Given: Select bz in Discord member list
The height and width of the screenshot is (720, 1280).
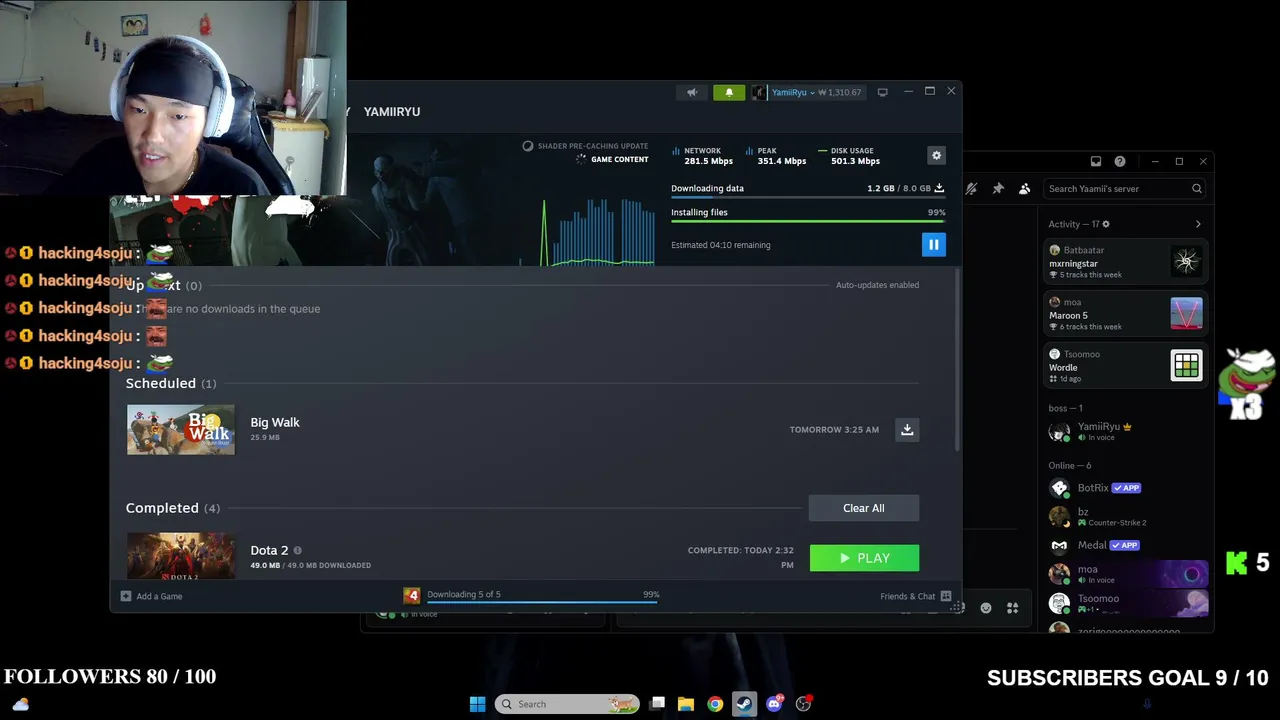Looking at the screenshot, I should tap(1125, 516).
